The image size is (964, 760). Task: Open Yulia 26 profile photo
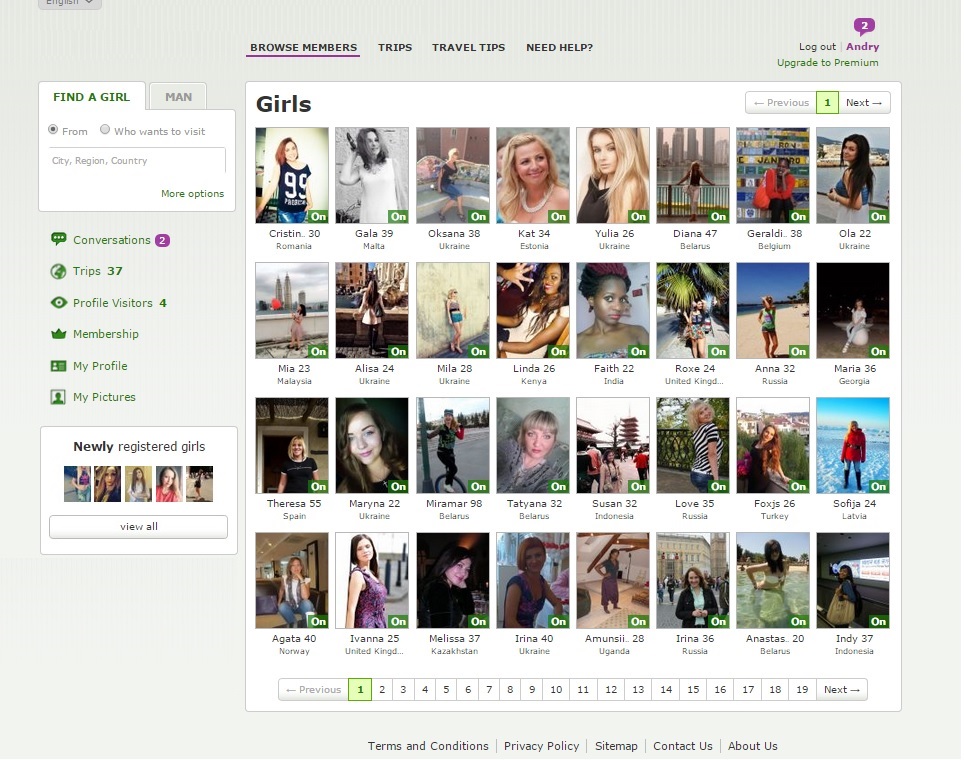[613, 175]
